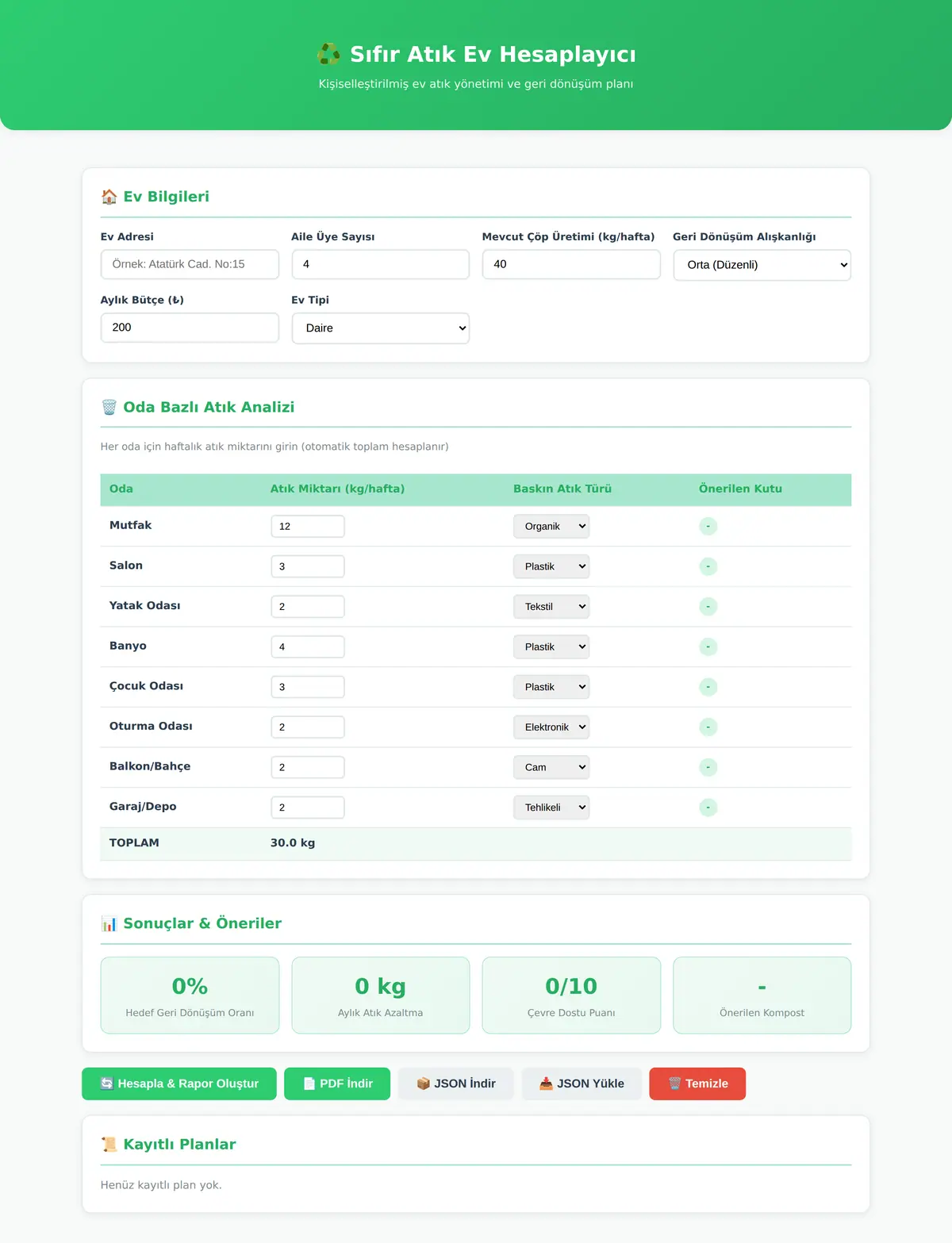Edit the Yatak Odası waste amount field
Viewport: 952px width, 1243px height.
pyautogui.click(x=308, y=607)
